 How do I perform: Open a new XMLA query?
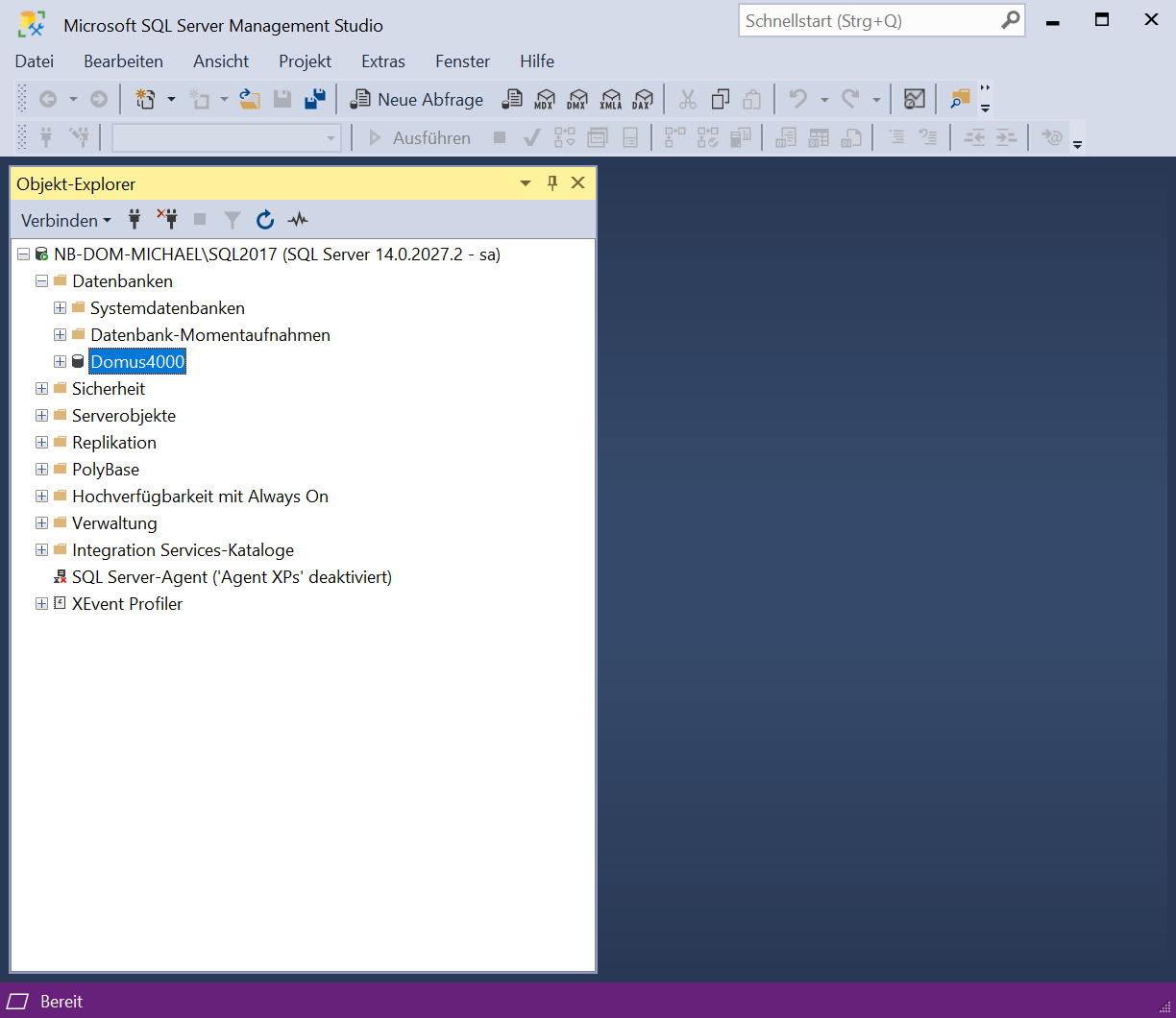(611, 99)
